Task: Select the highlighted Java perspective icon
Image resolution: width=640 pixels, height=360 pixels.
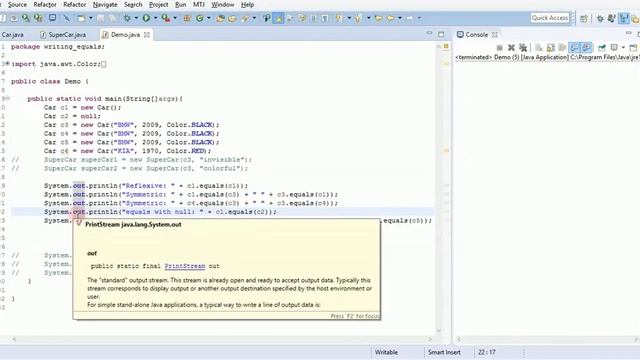Action: [x=624, y=18]
